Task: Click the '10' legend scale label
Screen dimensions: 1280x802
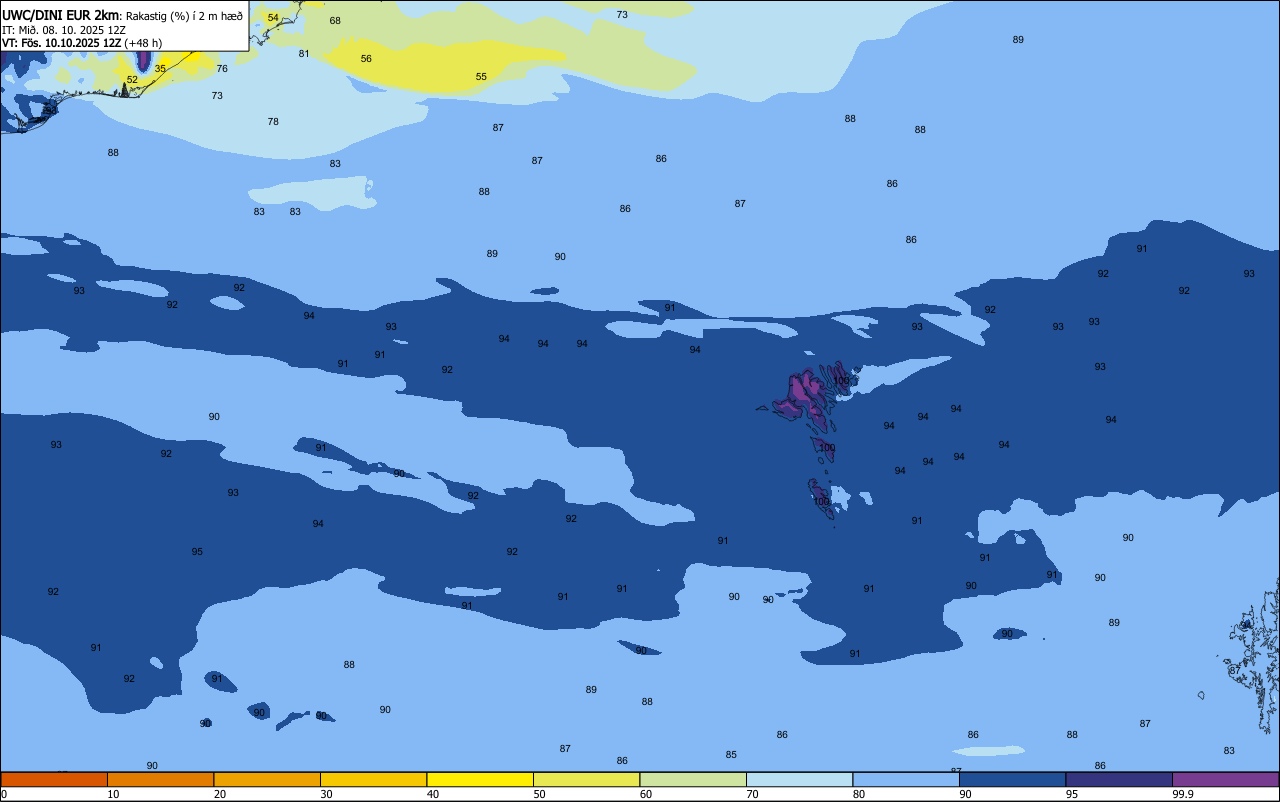Action: click(x=113, y=794)
